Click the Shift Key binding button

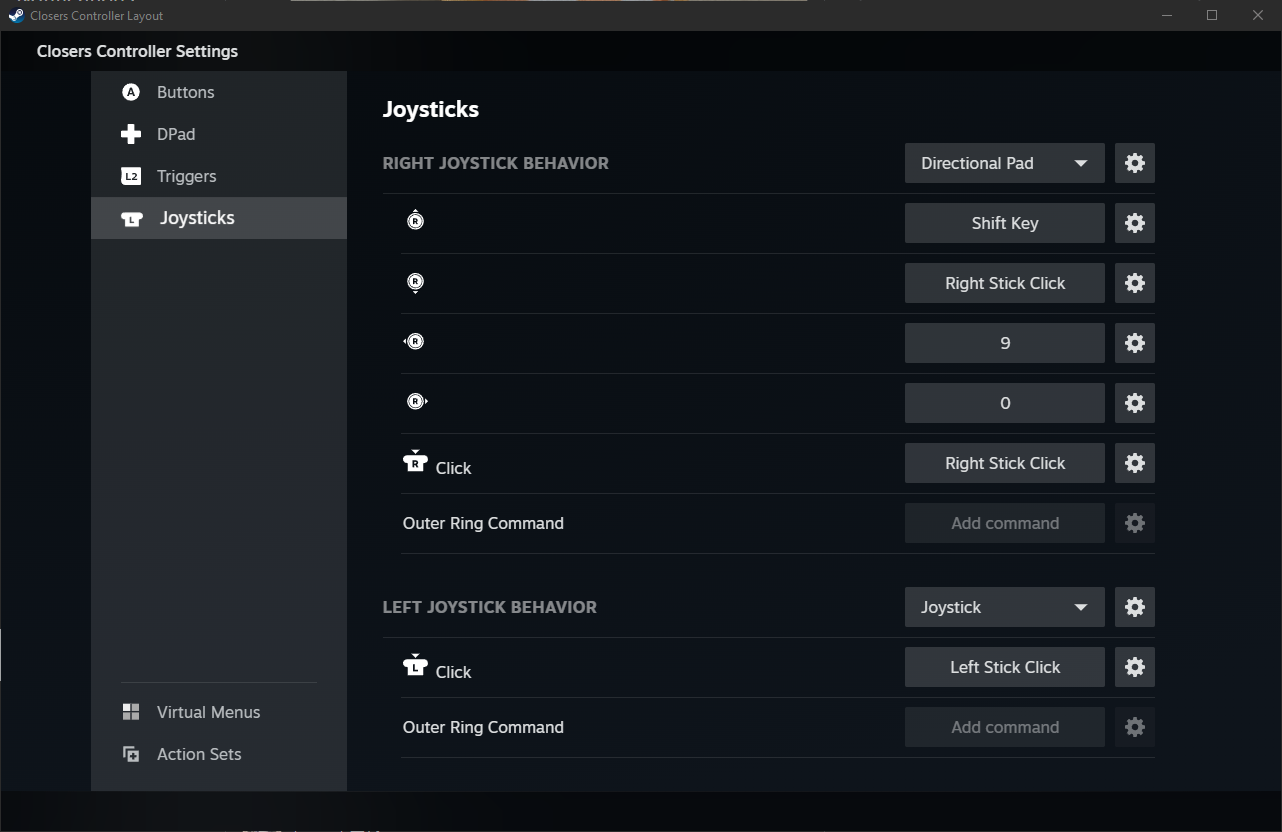coord(1004,223)
